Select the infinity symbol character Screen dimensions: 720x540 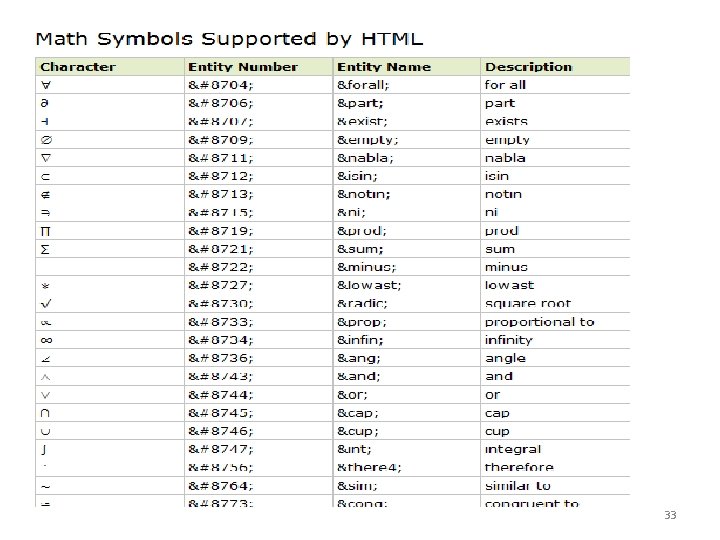[x=46, y=340]
